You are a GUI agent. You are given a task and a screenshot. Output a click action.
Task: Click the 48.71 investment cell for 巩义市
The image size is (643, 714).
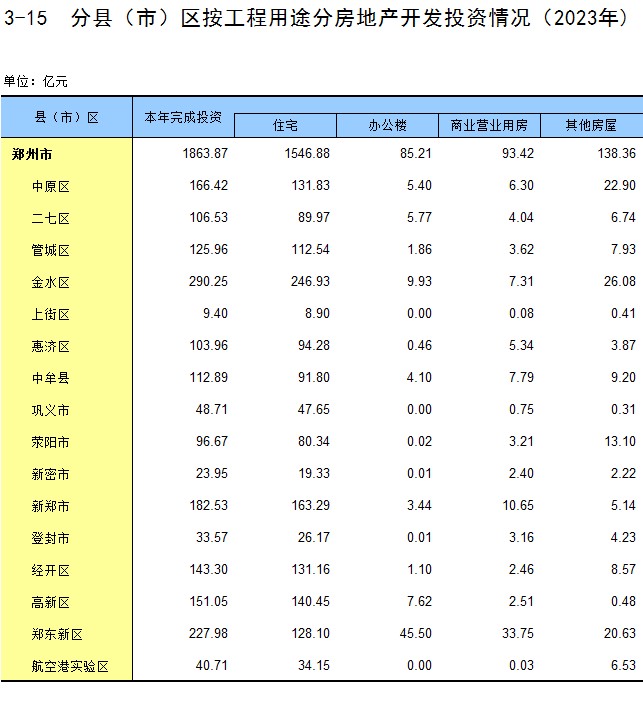(210, 410)
